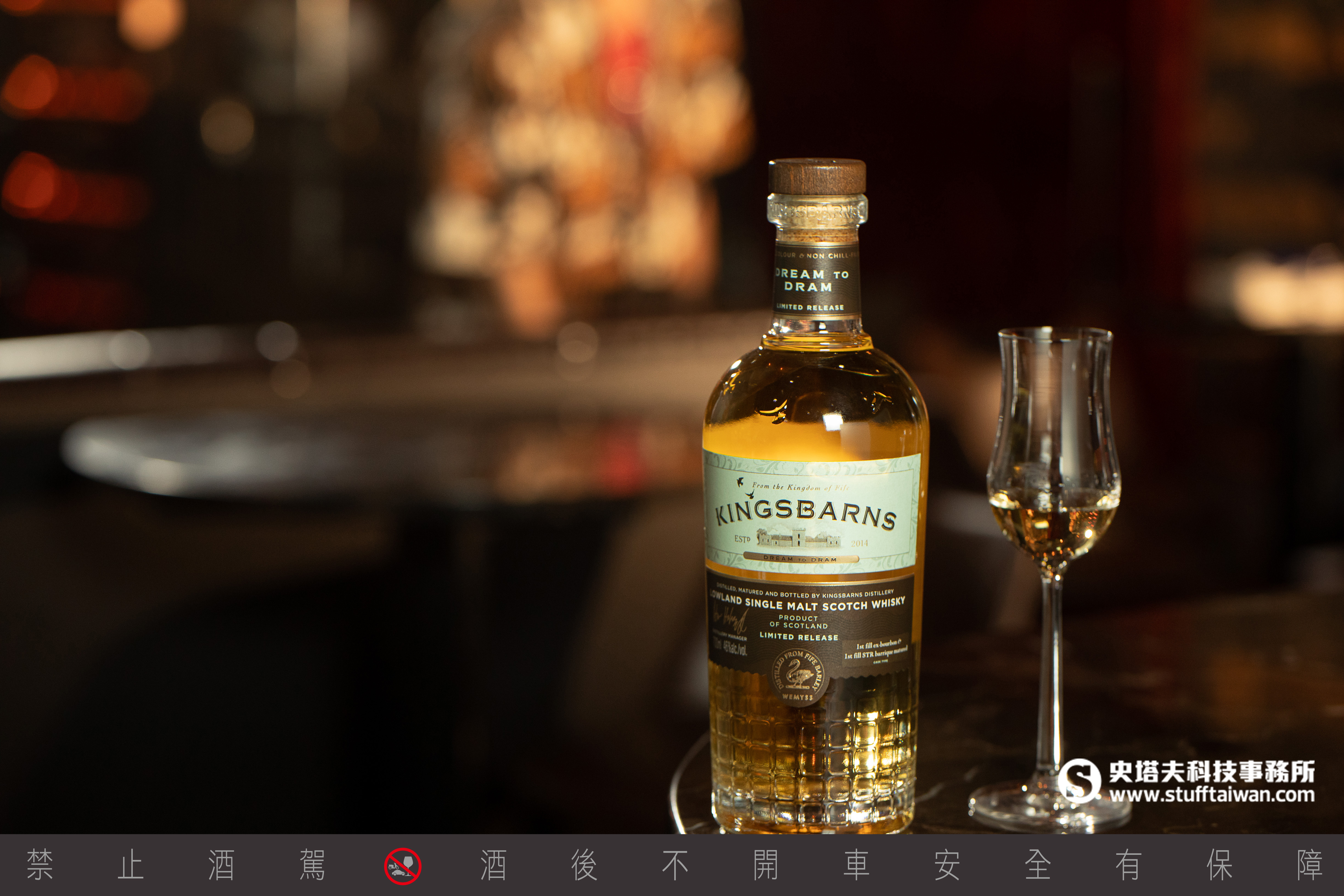1344x896 pixels.
Task: Click the "後" character in bottom banner
Action: (584, 865)
